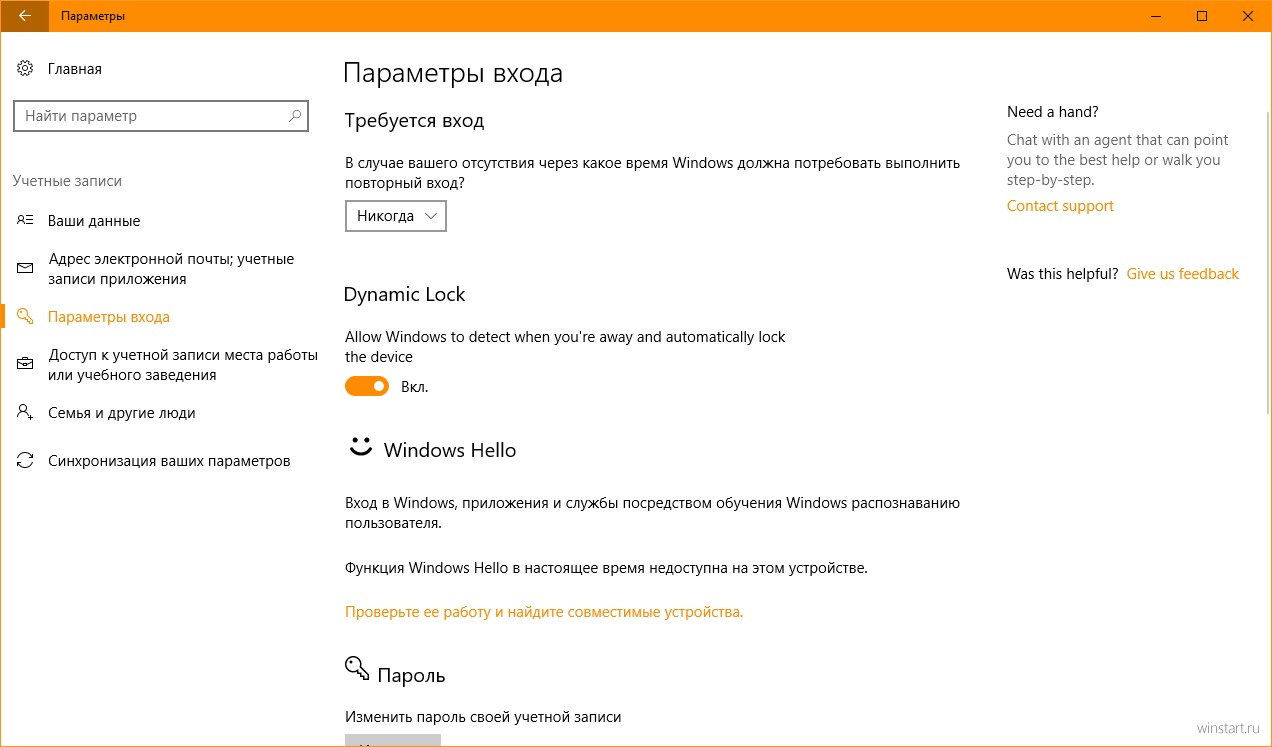
Task: Click the search magnifier icon in Найти параметр
Action: coord(295,116)
